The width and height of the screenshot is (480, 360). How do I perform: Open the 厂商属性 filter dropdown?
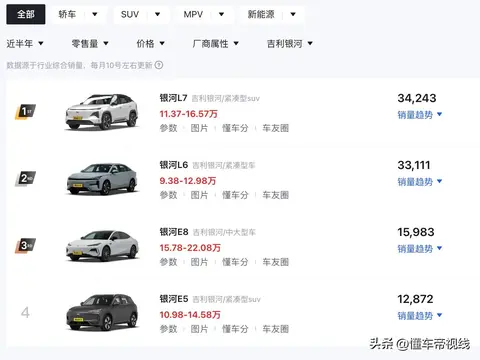click(x=216, y=43)
